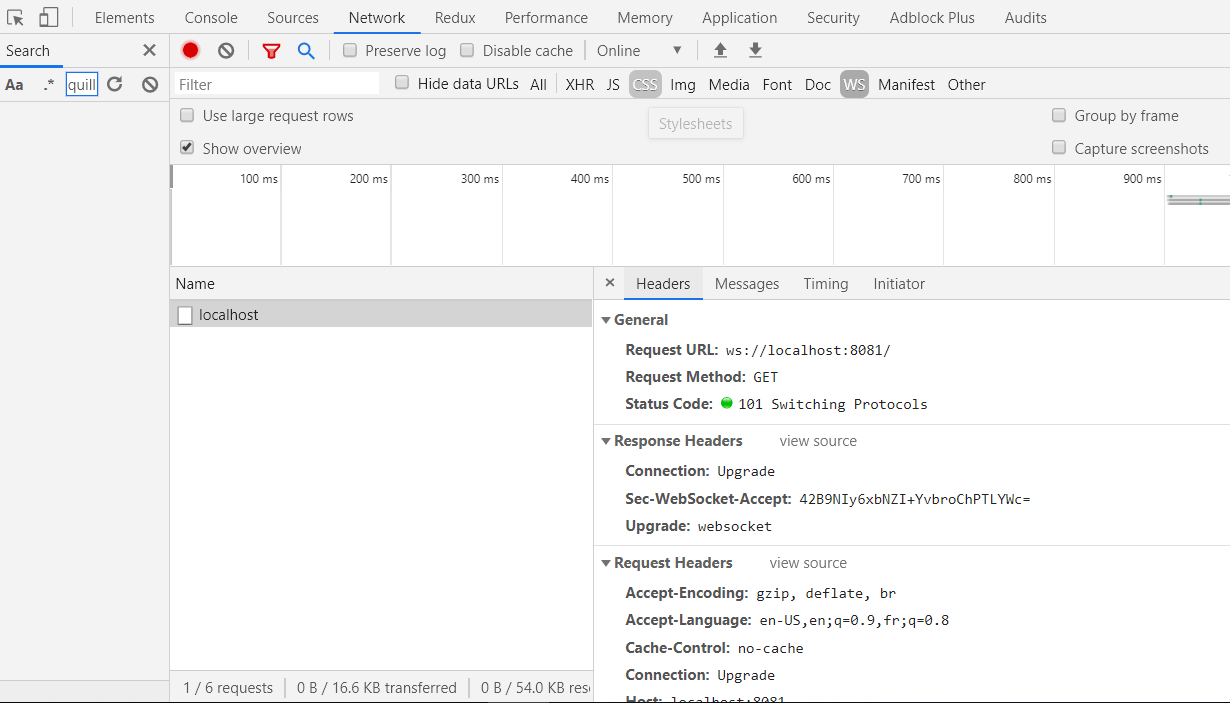The height and width of the screenshot is (703, 1230).
Task: Import HAR file with upload arrow
Action: (x=720, y=50)
